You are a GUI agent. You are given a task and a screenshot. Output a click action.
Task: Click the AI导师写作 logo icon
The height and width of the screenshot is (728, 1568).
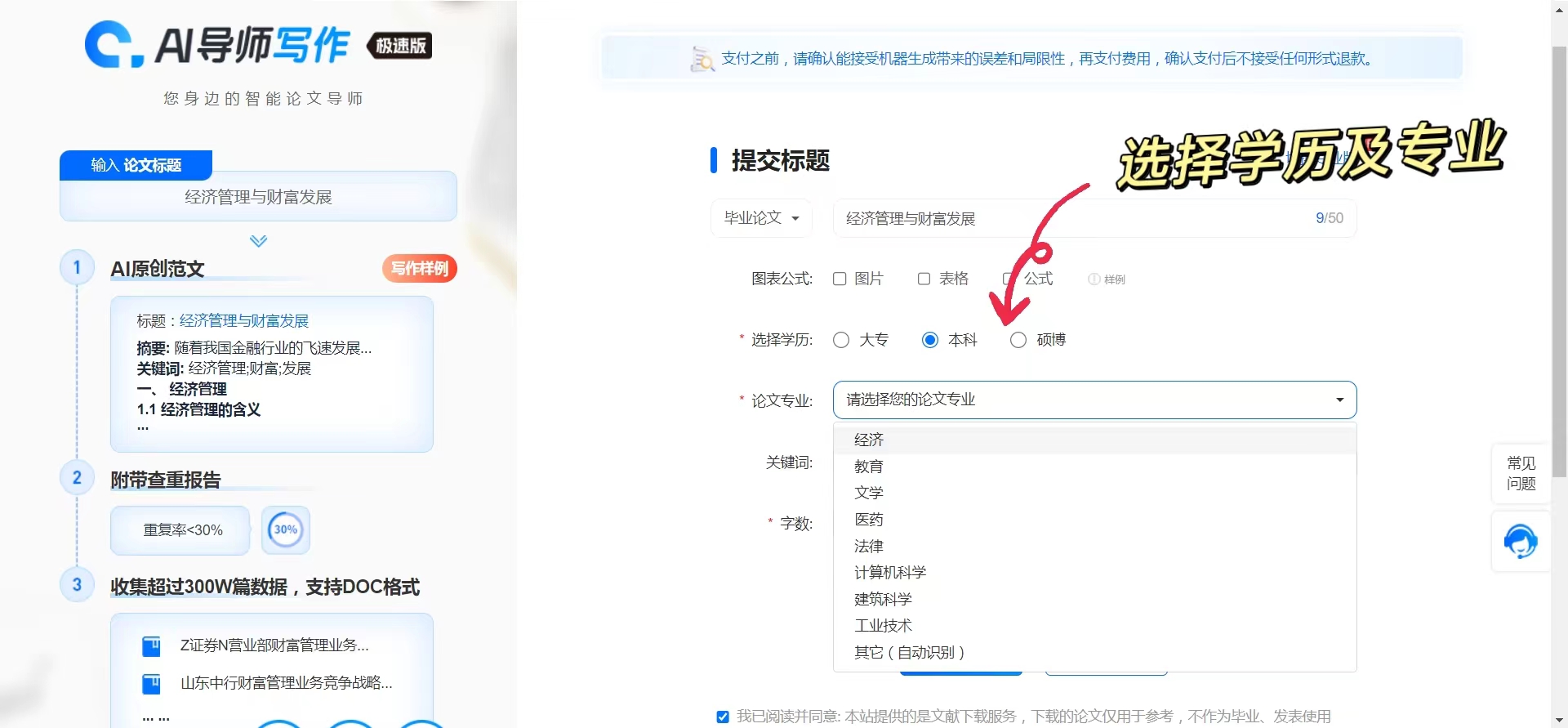coord(114,45)
